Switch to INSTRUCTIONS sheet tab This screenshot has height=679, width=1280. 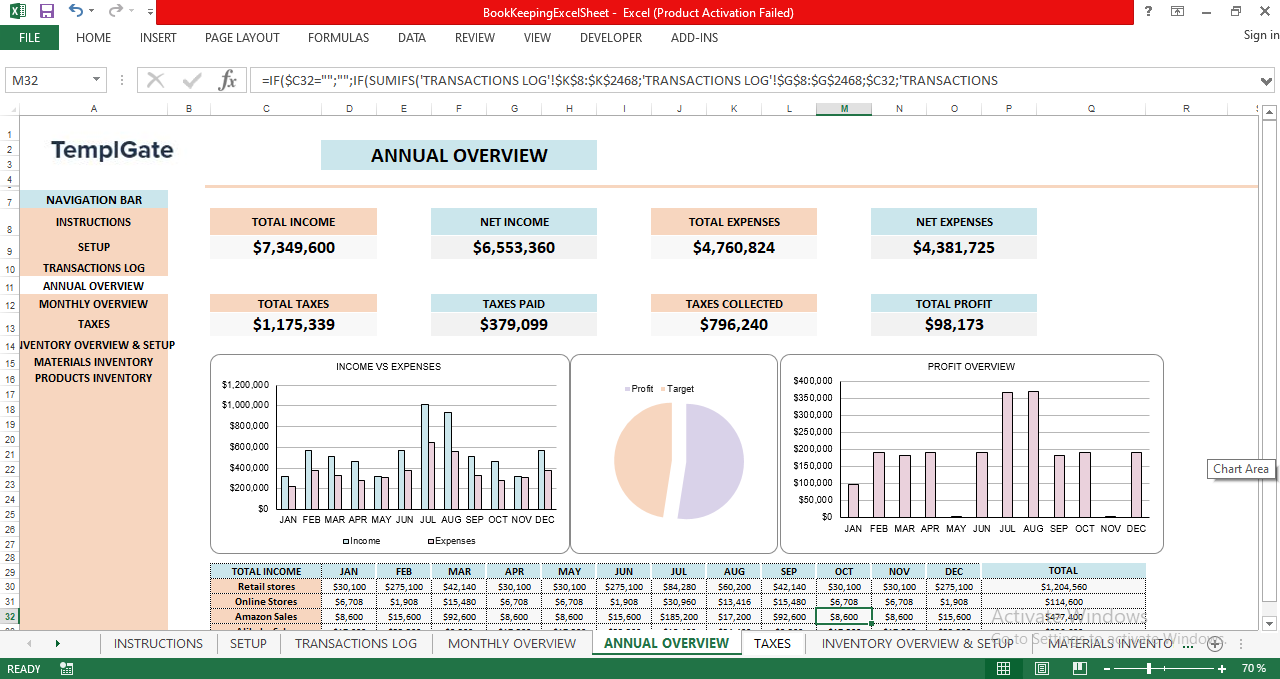click(158, 643)
